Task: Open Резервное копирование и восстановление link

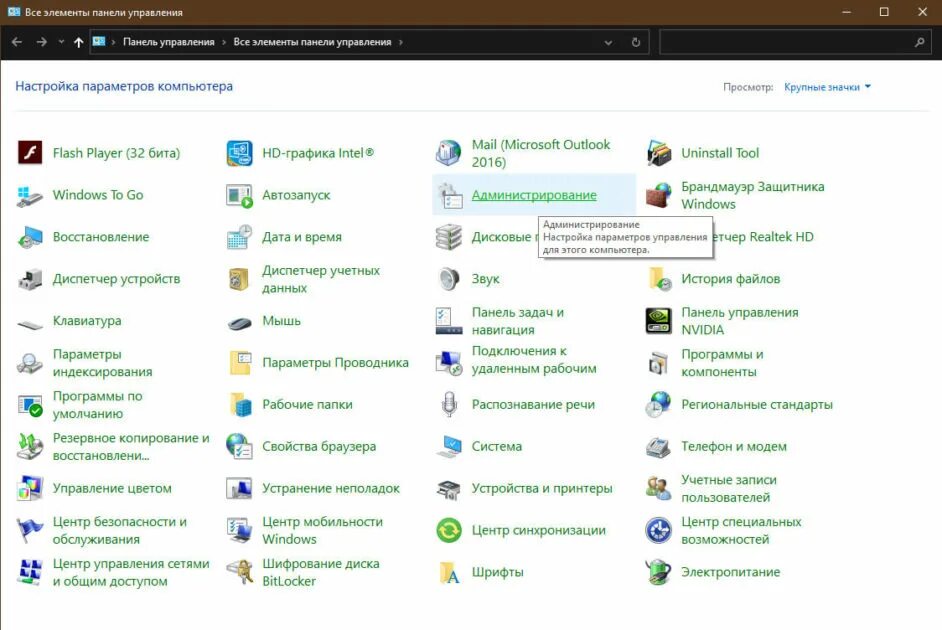Action: 131,447
